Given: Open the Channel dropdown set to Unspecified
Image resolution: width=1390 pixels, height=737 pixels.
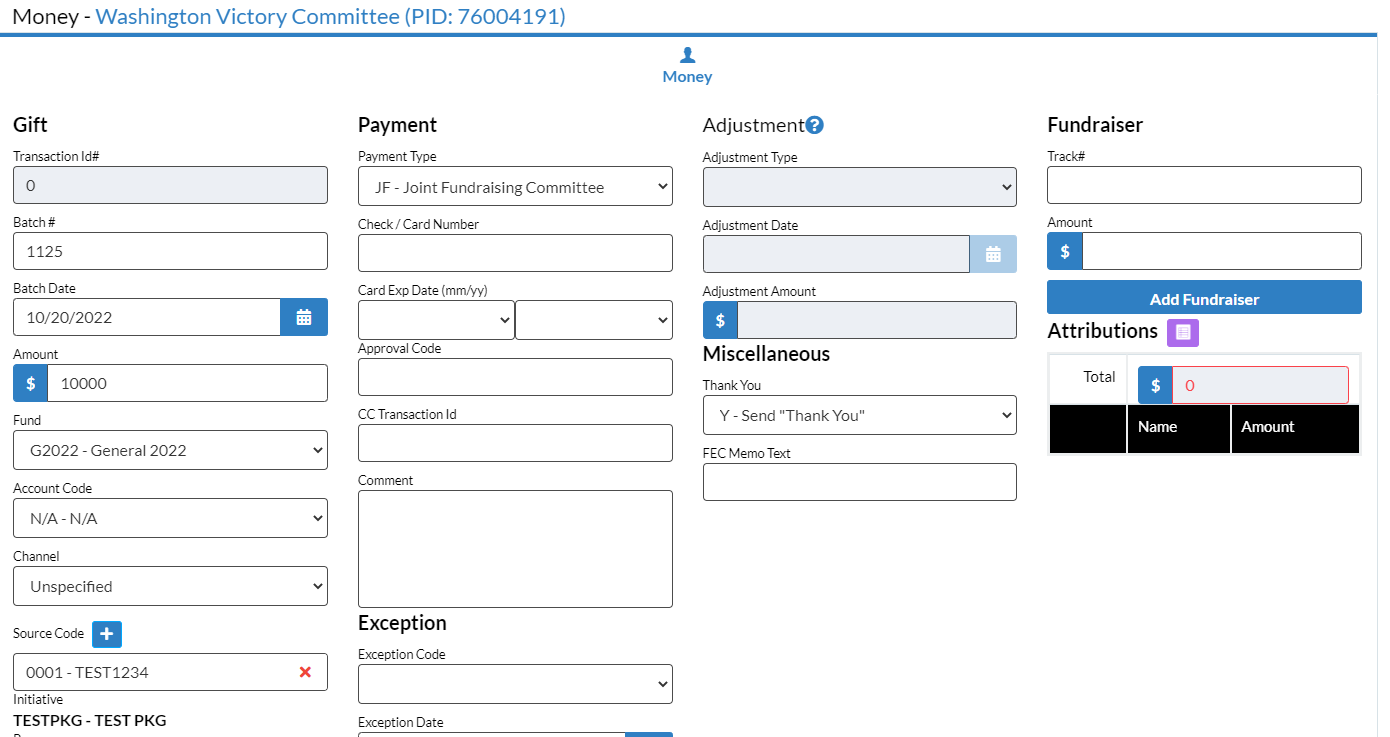Looking at the screenshot, I should [170, 586].
